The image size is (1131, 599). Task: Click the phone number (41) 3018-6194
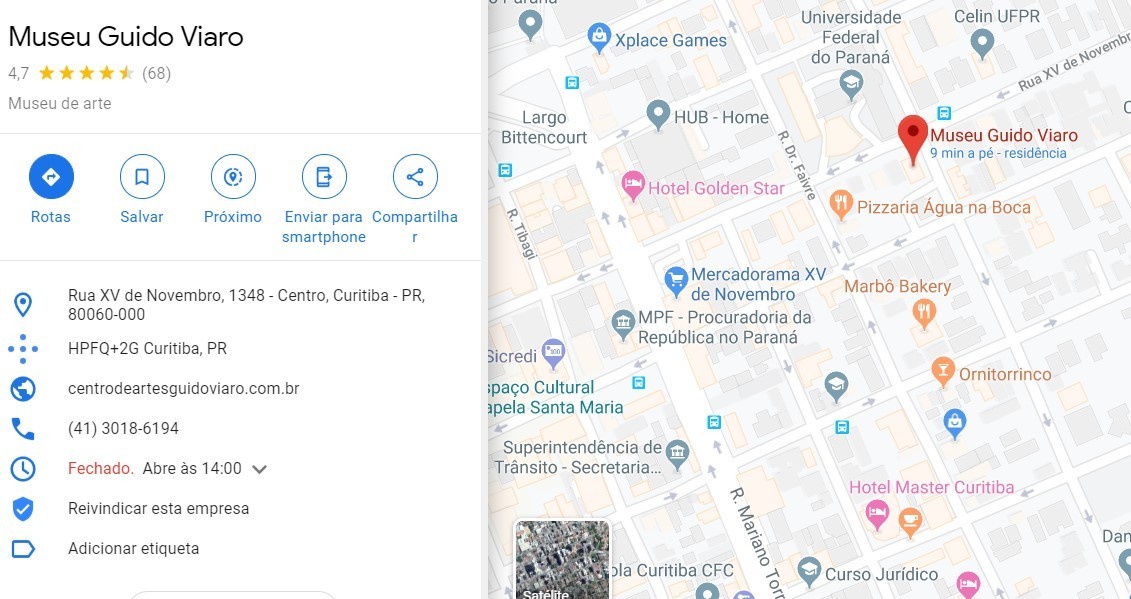123,429
